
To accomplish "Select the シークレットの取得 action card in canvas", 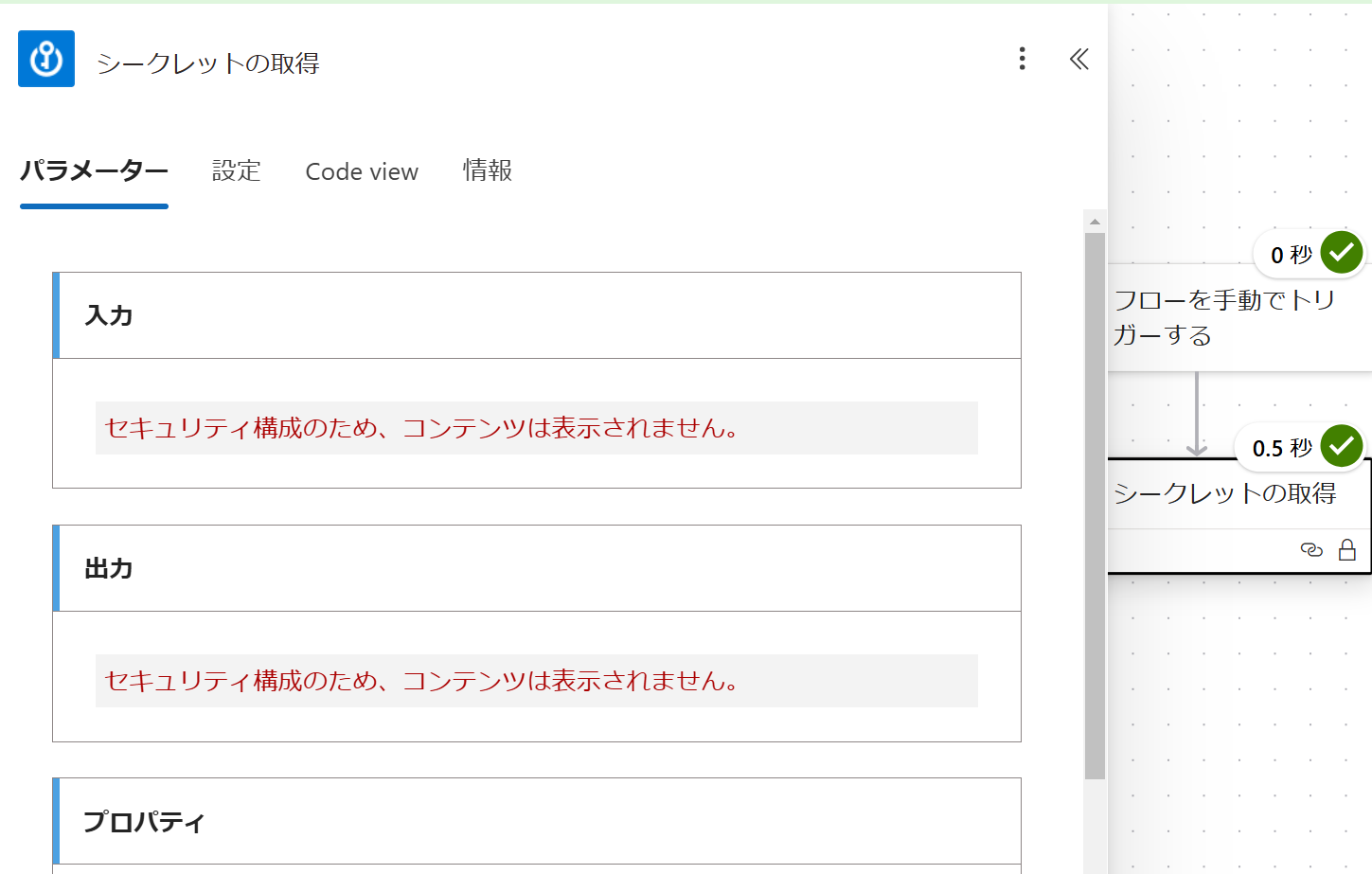I will pos(1239,515).
